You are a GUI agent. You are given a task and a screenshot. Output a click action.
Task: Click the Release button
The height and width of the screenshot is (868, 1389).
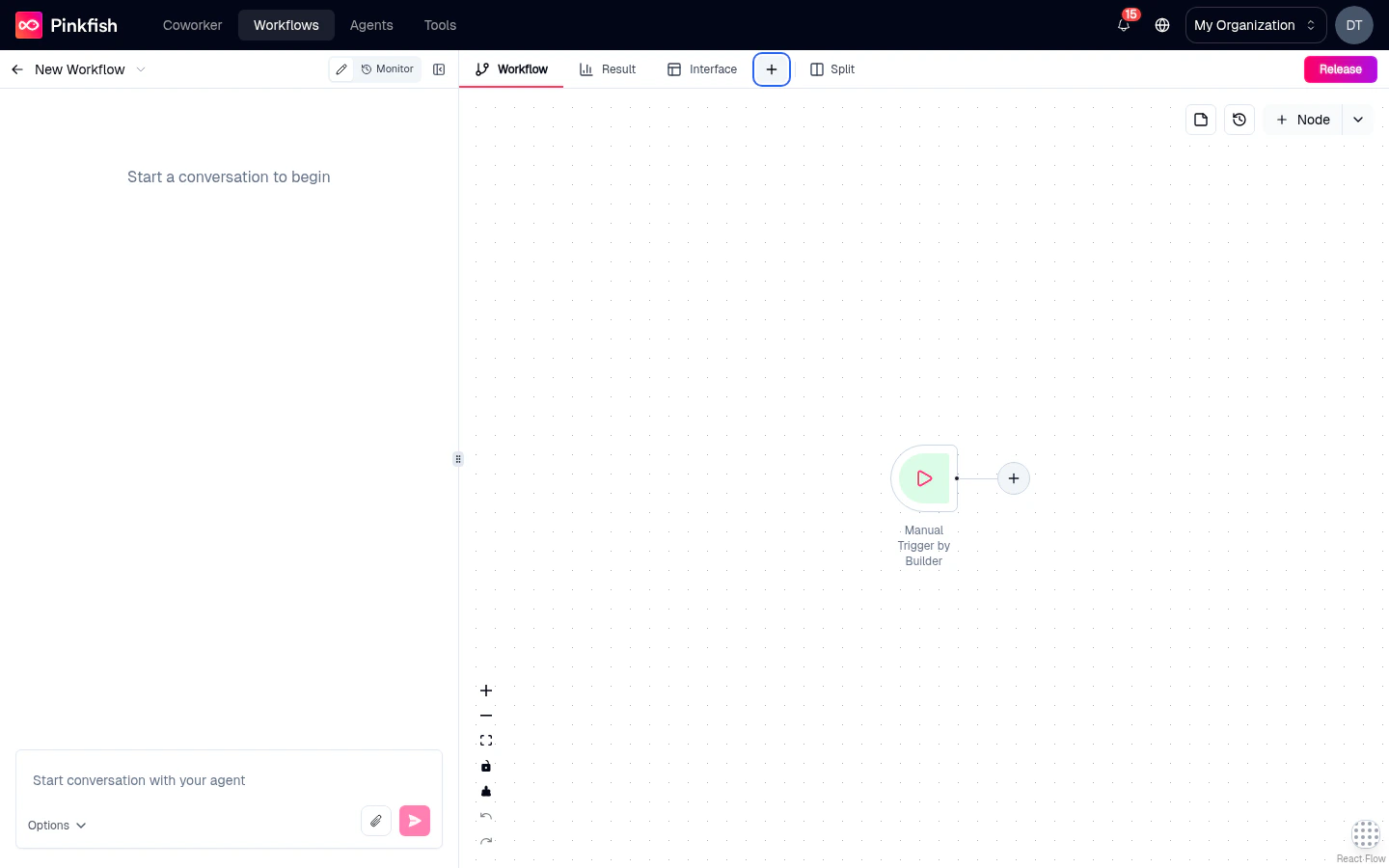point(1340,69)
